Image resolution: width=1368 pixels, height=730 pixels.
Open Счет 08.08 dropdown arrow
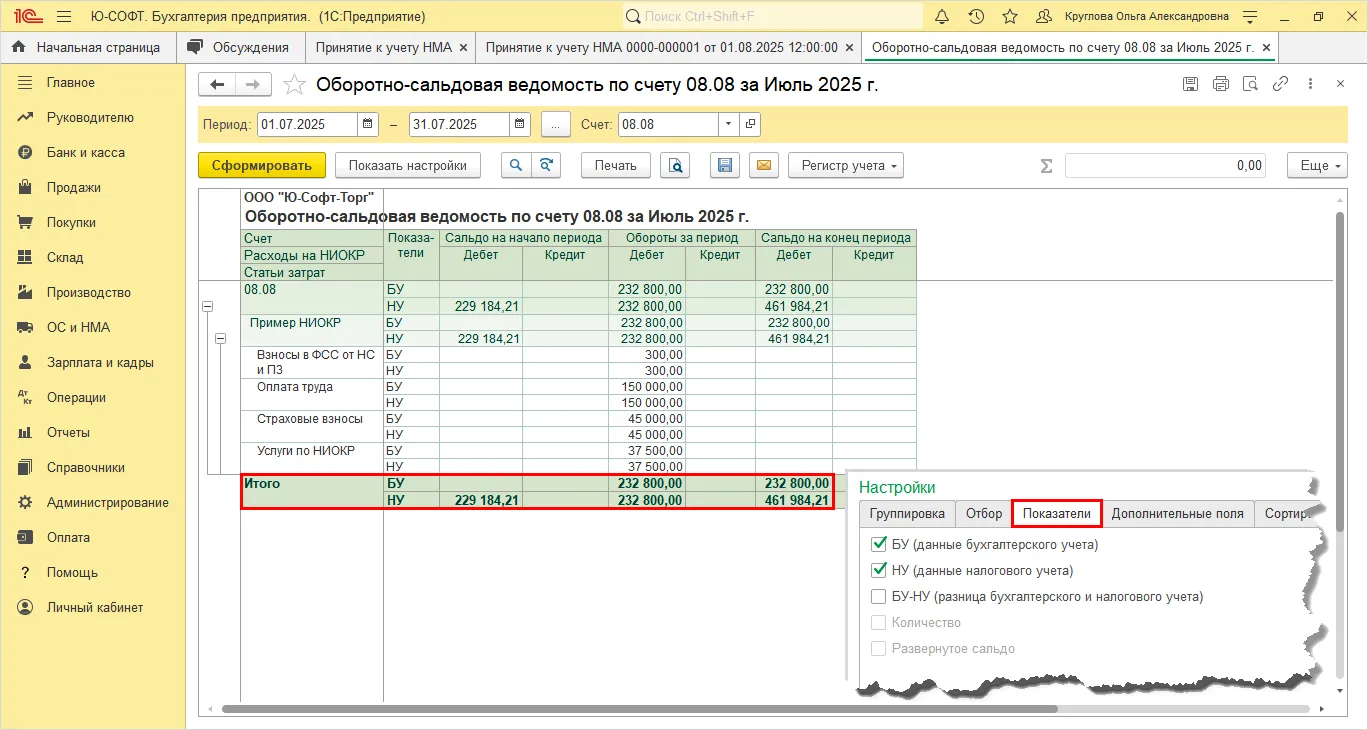point(729,125)
